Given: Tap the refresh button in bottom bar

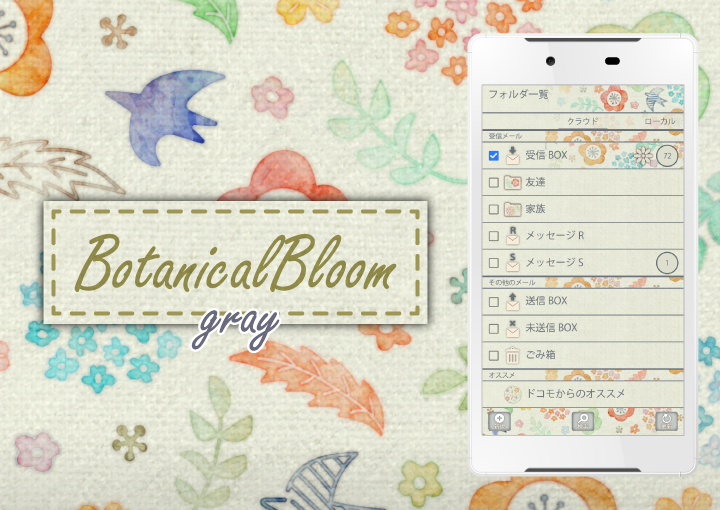Looking at the screenshot, I should pos(666,421).
